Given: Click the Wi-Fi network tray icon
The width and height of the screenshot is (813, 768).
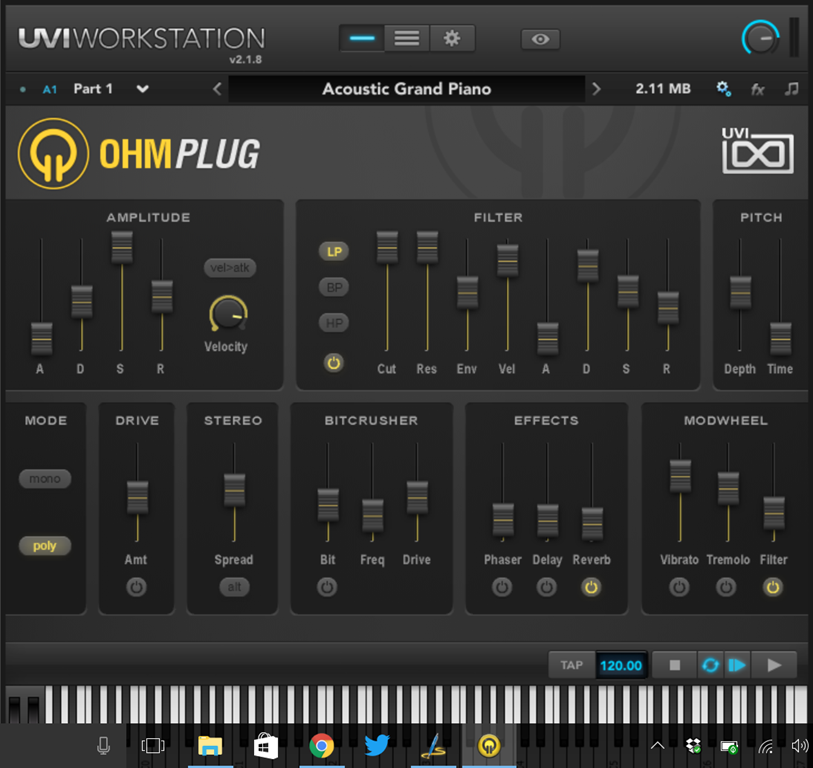Looking at the screenshot, I should 765,746.
